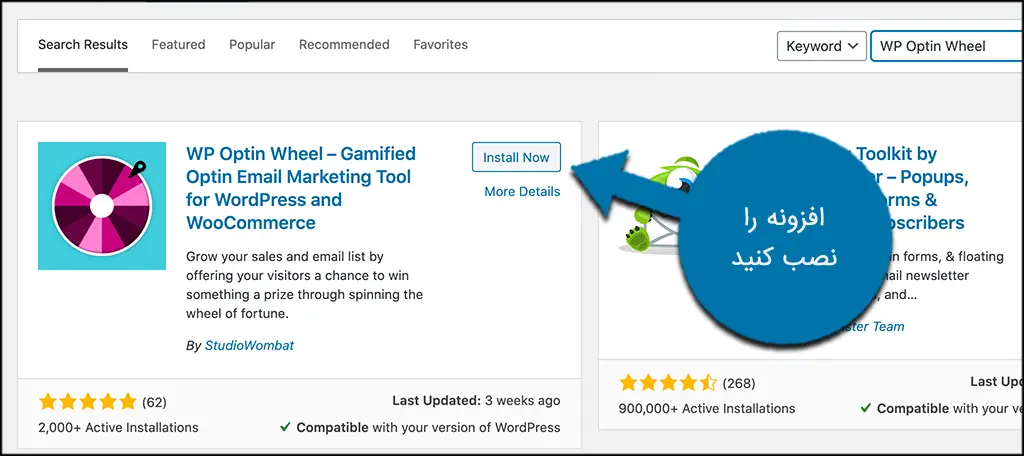Click the green mascot plugin icon
The height and width of the screenshot is (456, 1024).
[653, 204]
